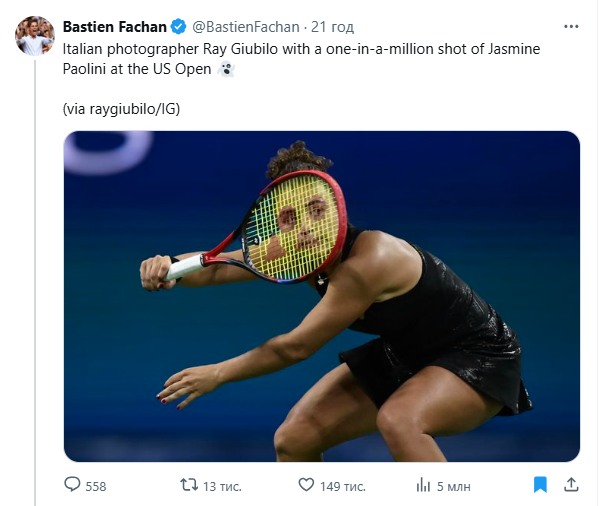Screen dimensions: 610x506
Task: Toggle the blue bookmark icon
Action: tap(540, 485)
